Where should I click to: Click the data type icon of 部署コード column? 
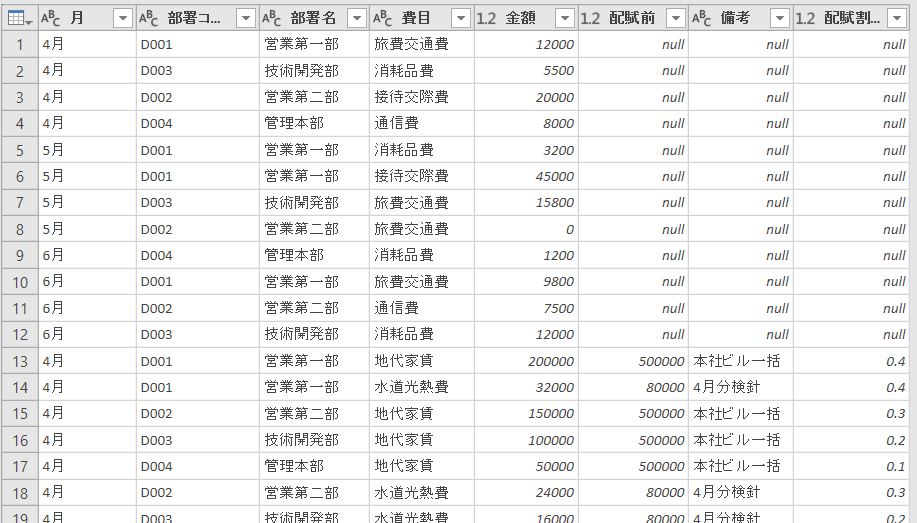[148, 18]
